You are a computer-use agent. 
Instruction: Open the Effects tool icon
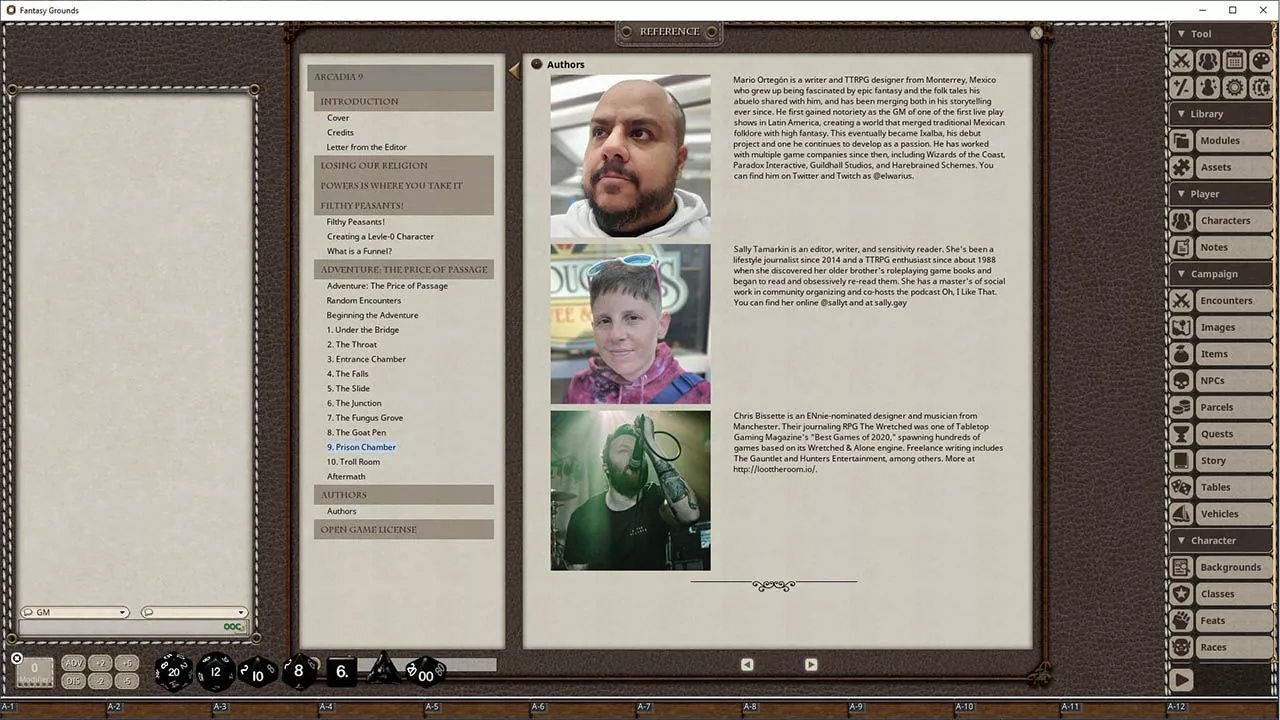click(1208, 87)
